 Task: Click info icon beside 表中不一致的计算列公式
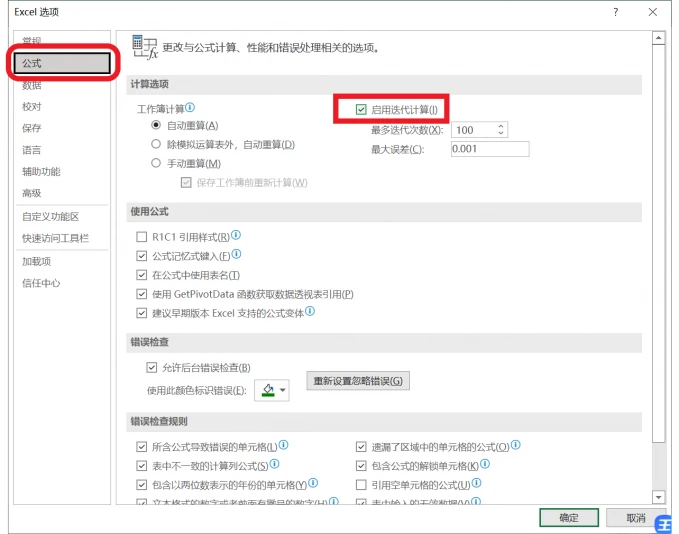tap(275, 464)
